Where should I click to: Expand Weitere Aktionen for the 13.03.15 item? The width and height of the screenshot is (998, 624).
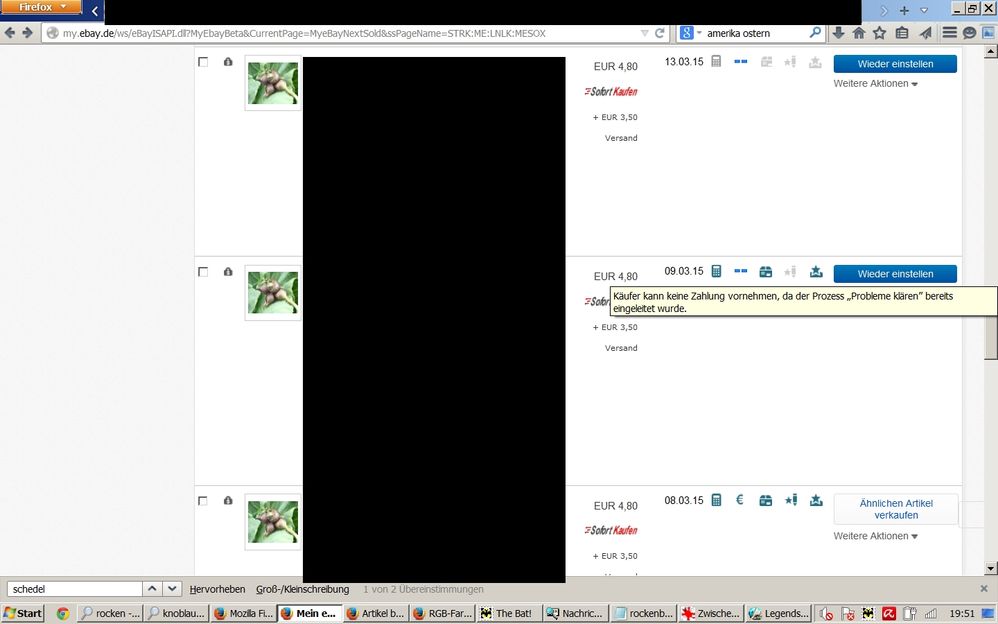pos(875,84)
